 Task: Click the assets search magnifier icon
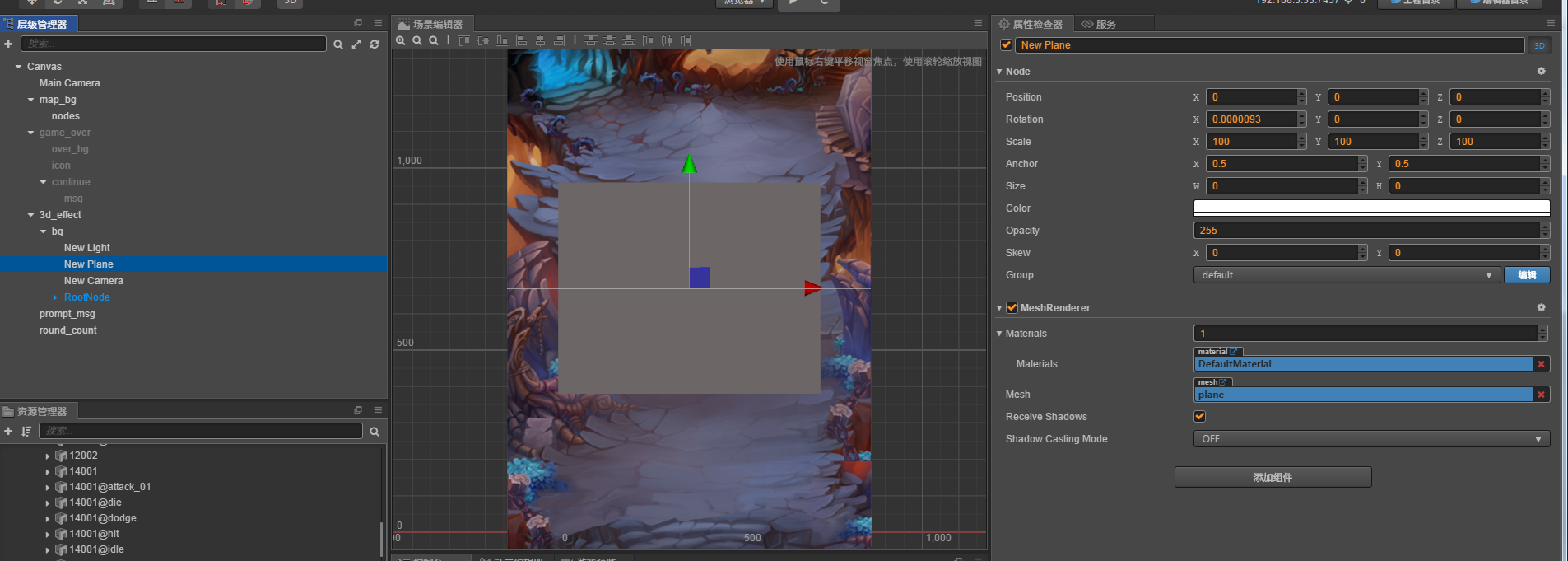(x=375, y=432)
